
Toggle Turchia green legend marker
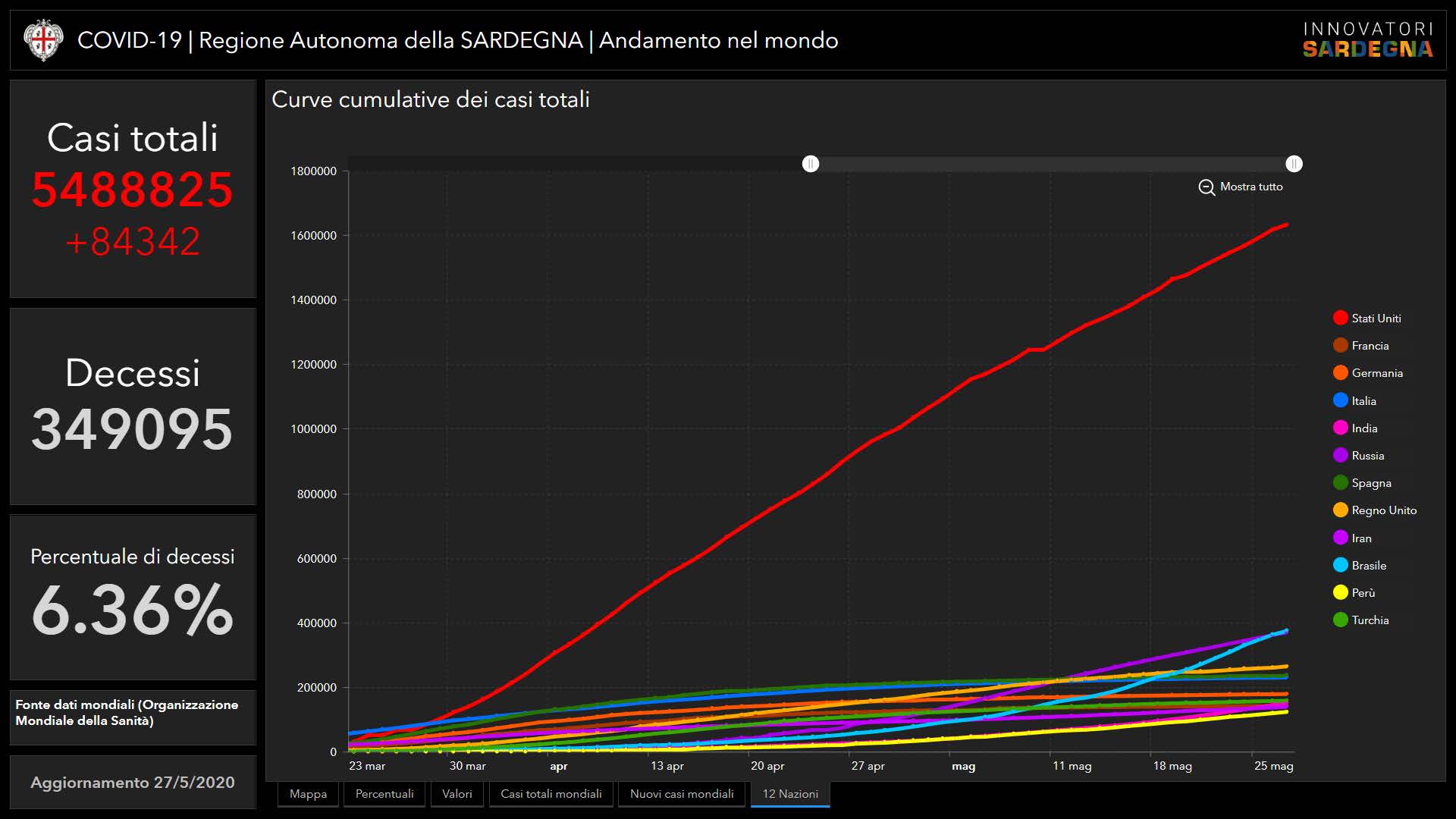(x=1341, y=620)
